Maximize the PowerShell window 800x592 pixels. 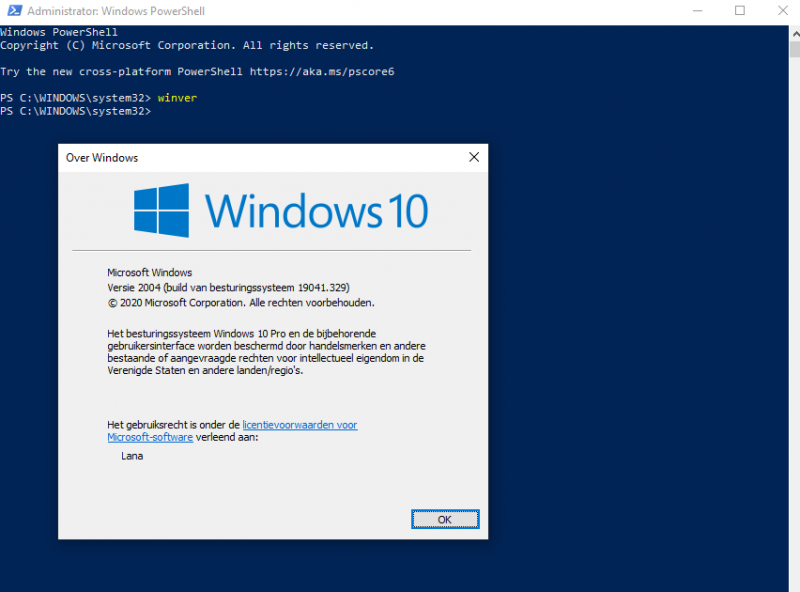click(740, 12)
